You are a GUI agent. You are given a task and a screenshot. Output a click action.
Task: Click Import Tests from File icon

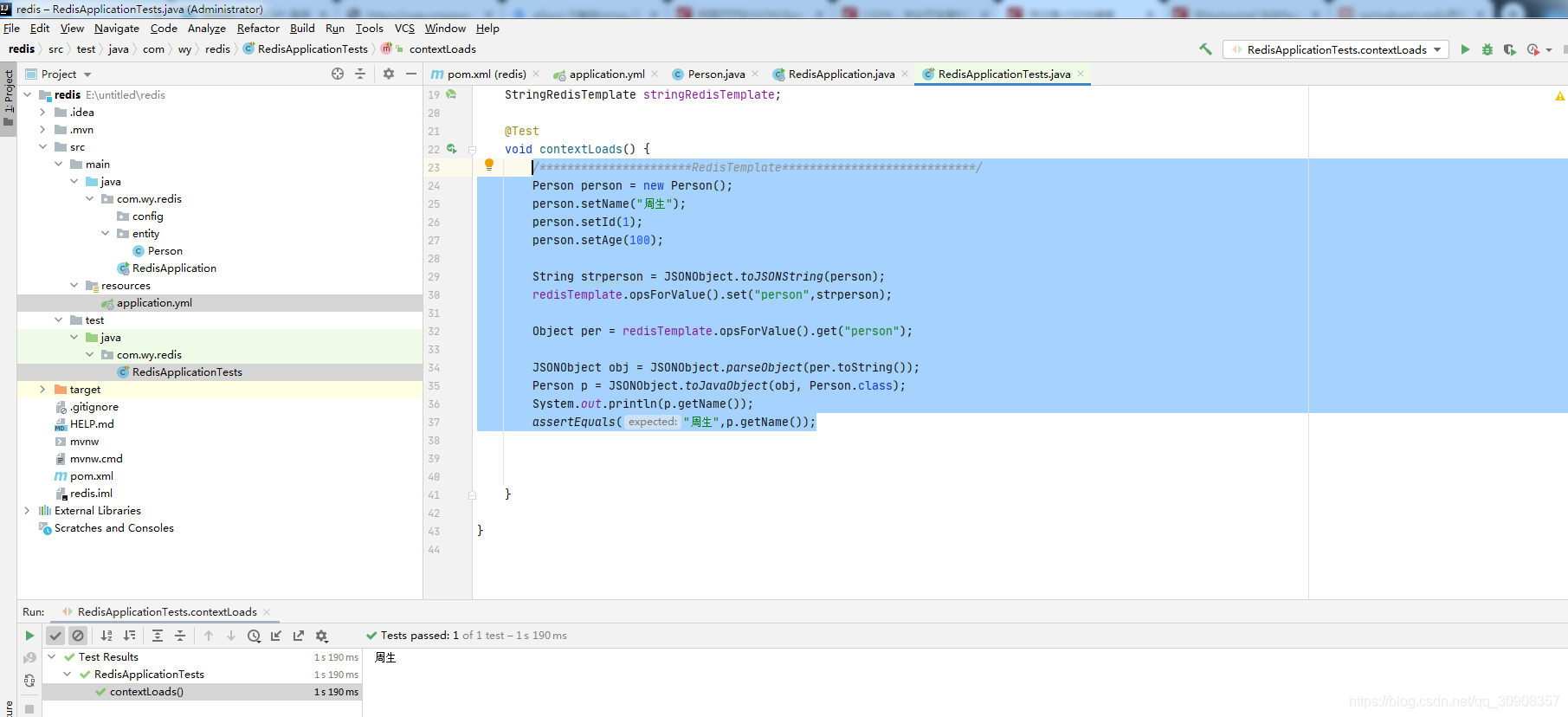[276, 636]
